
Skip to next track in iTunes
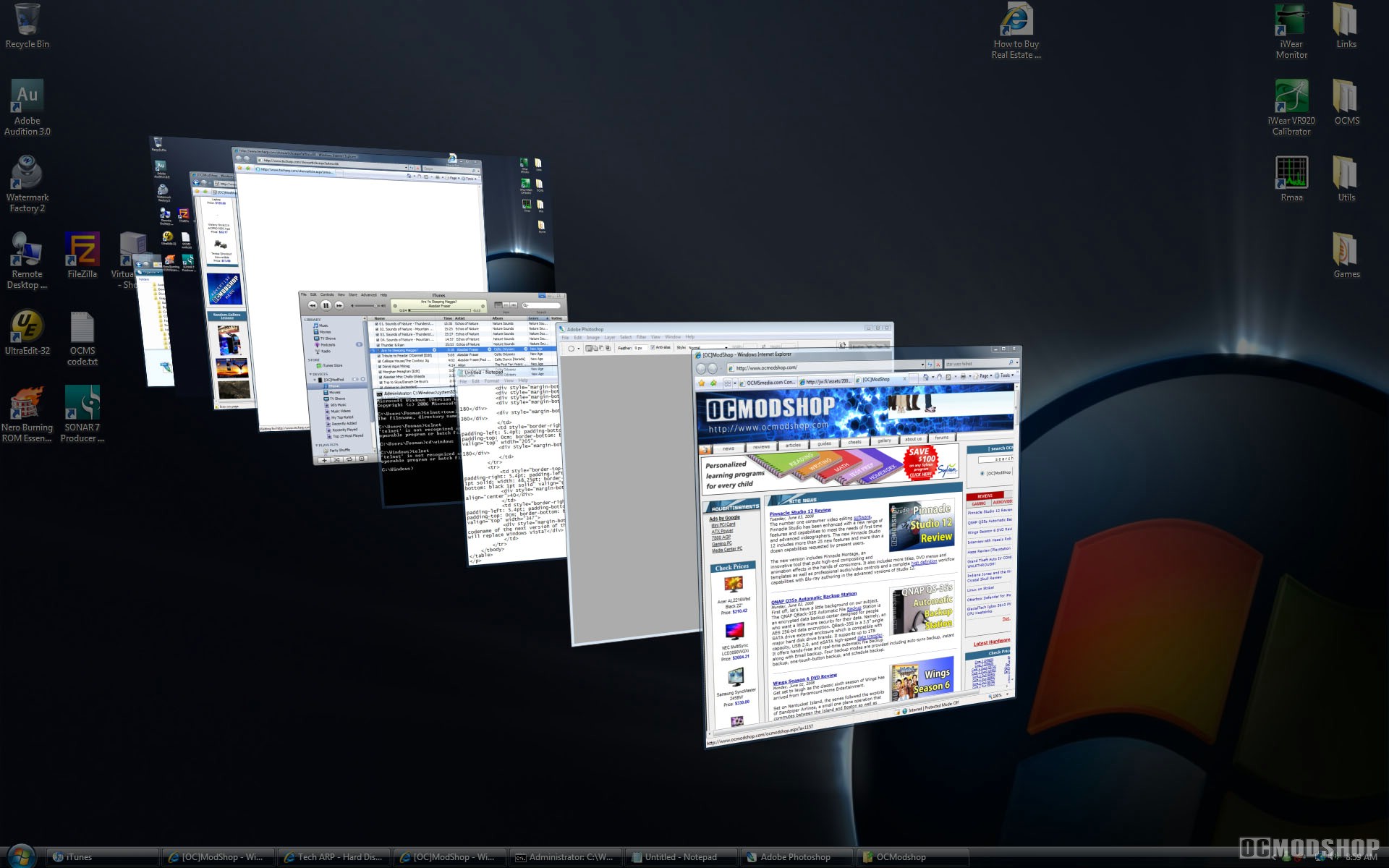coord(339,306)
